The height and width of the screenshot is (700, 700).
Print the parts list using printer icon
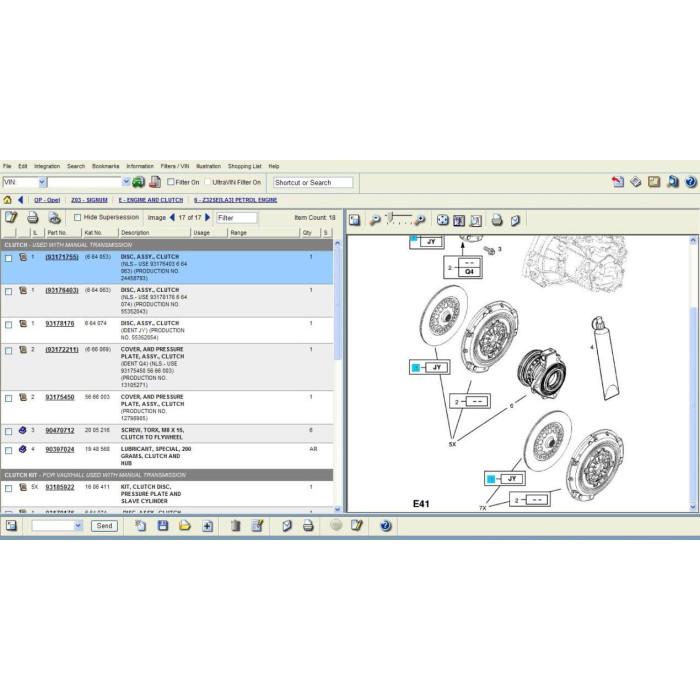coord(33,218)
